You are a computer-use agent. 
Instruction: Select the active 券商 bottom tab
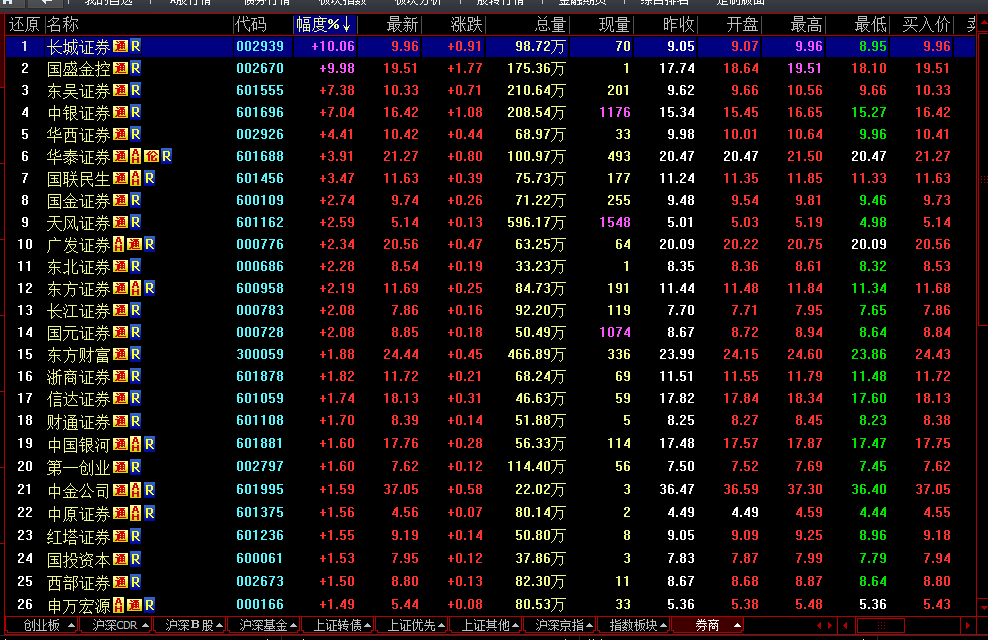[x=707, y=626]
